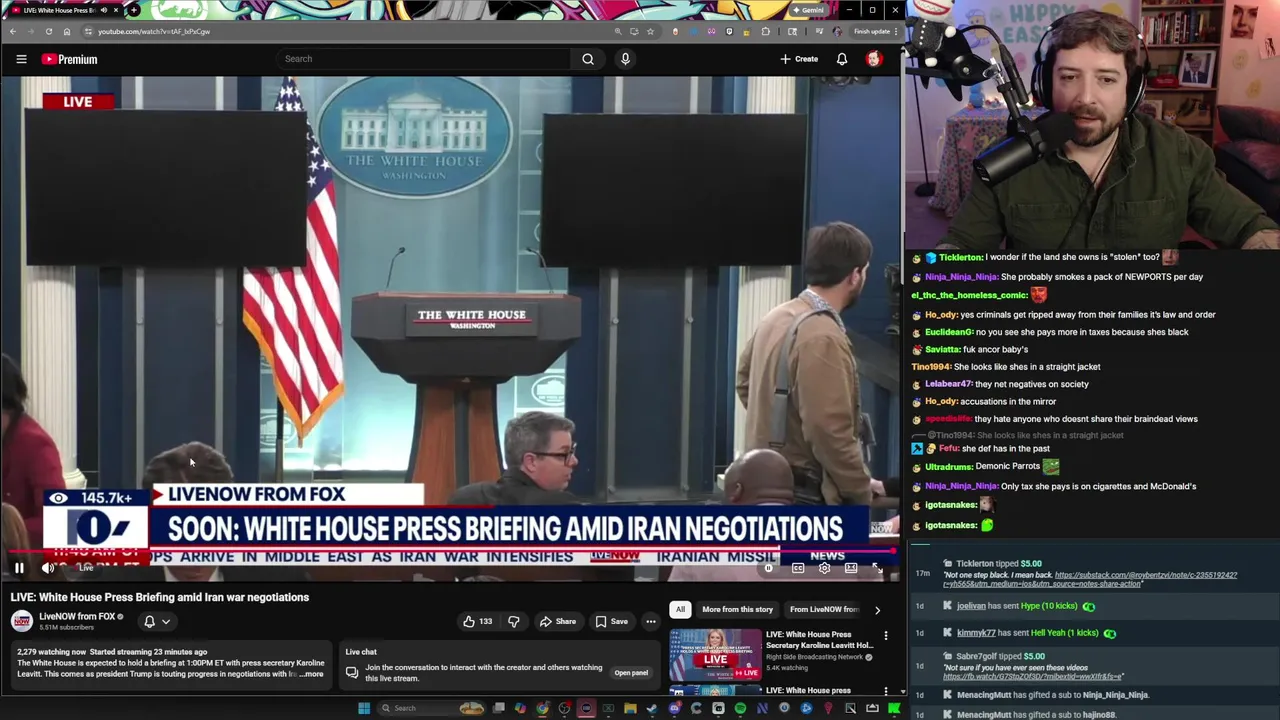Open File Explorer from the taskbar
Screen dimensions: 1280x720
click(630, 708)
